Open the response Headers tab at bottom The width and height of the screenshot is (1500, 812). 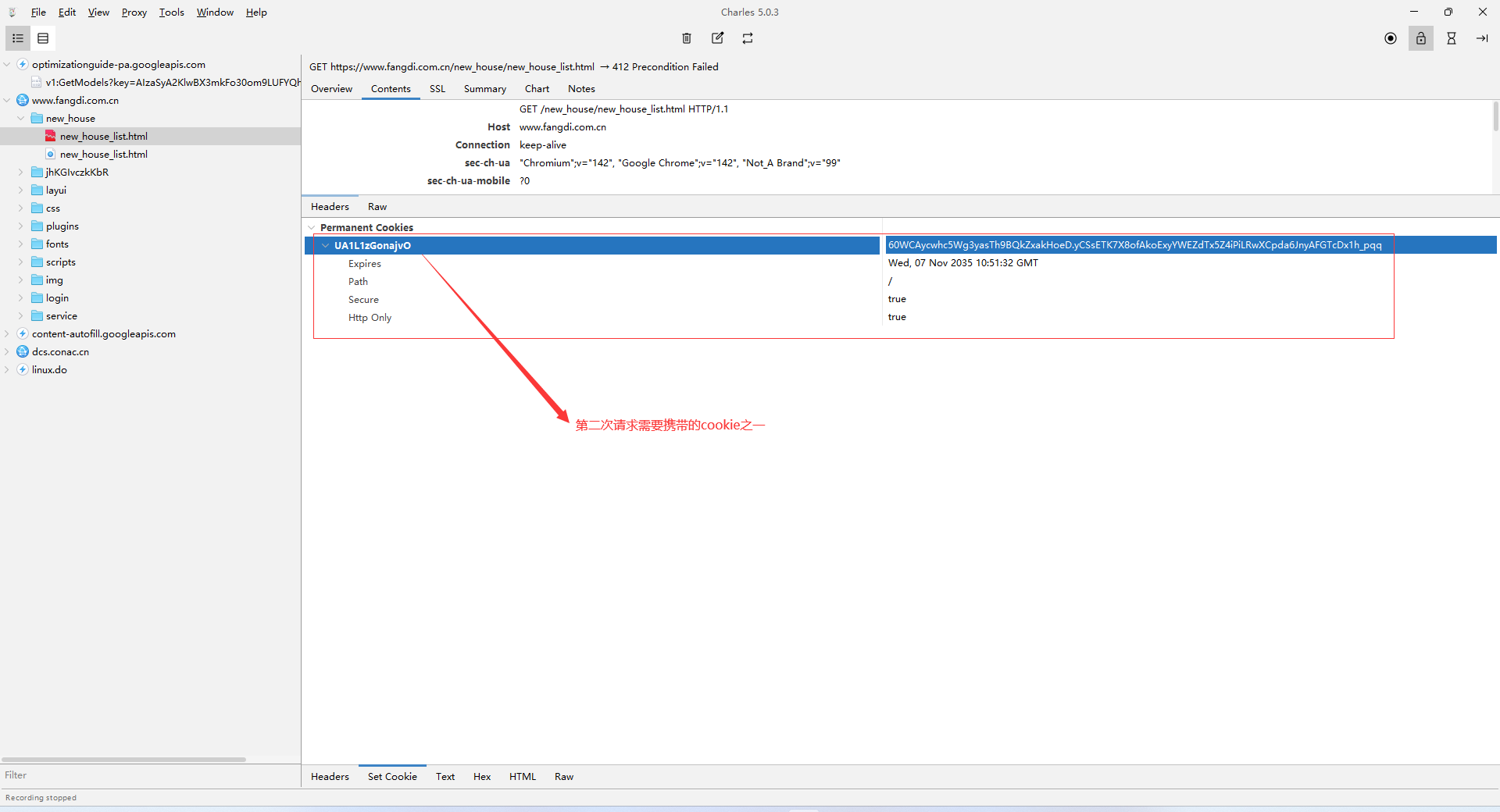point(330,777)
